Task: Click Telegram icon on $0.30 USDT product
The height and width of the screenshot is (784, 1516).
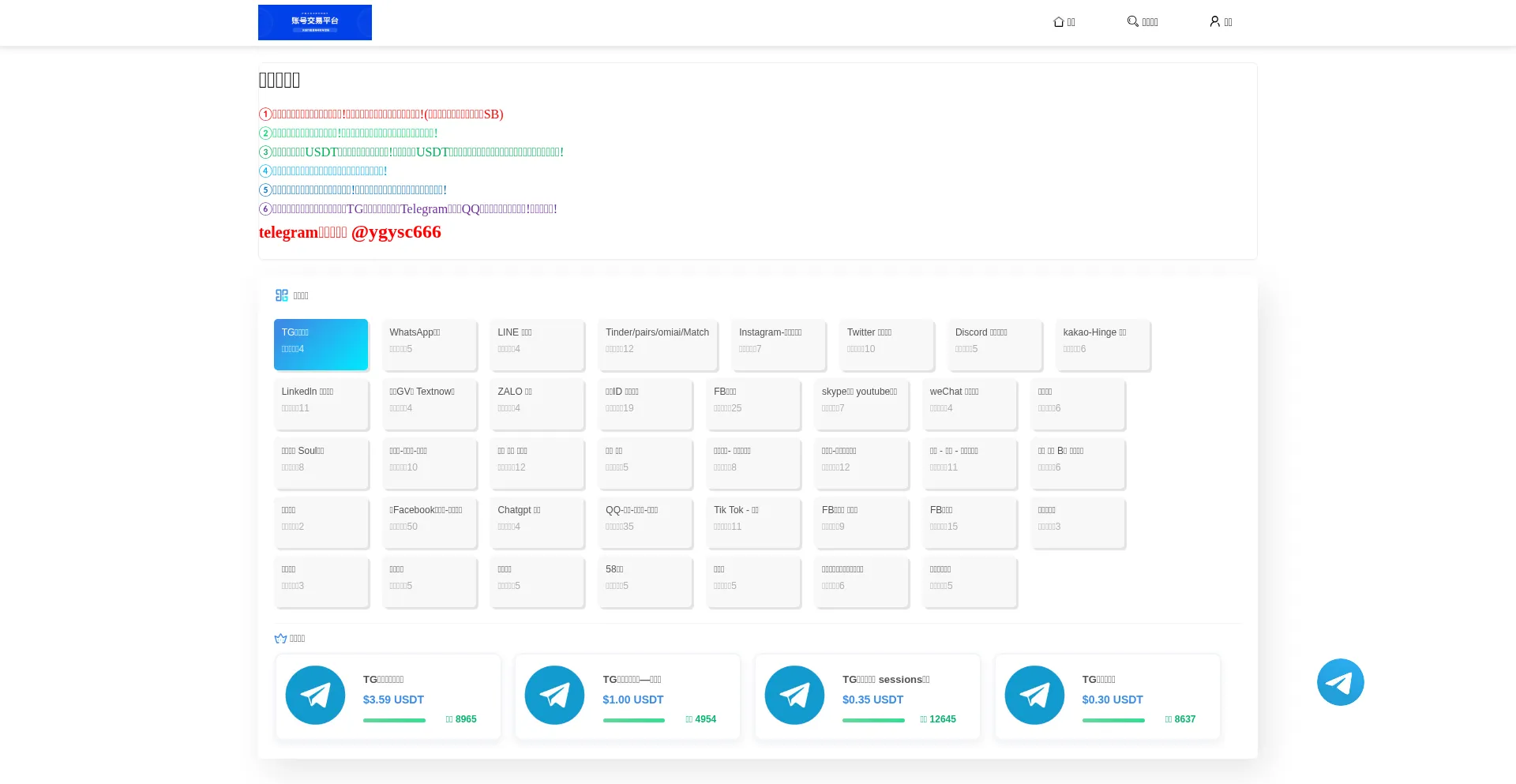Action: pos(1034,696)
